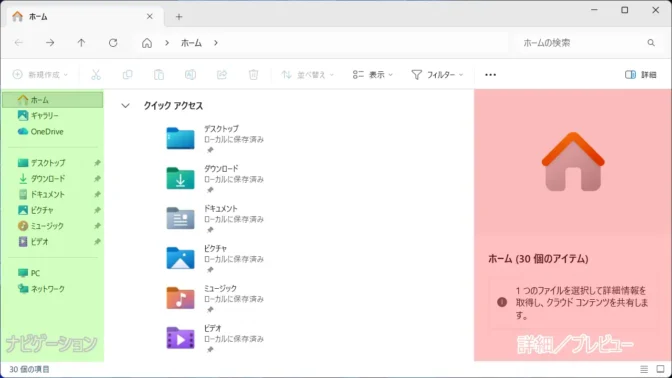672x378 pixels.
Task: Click the Back navigation arrow
Action: coord(19,43)
